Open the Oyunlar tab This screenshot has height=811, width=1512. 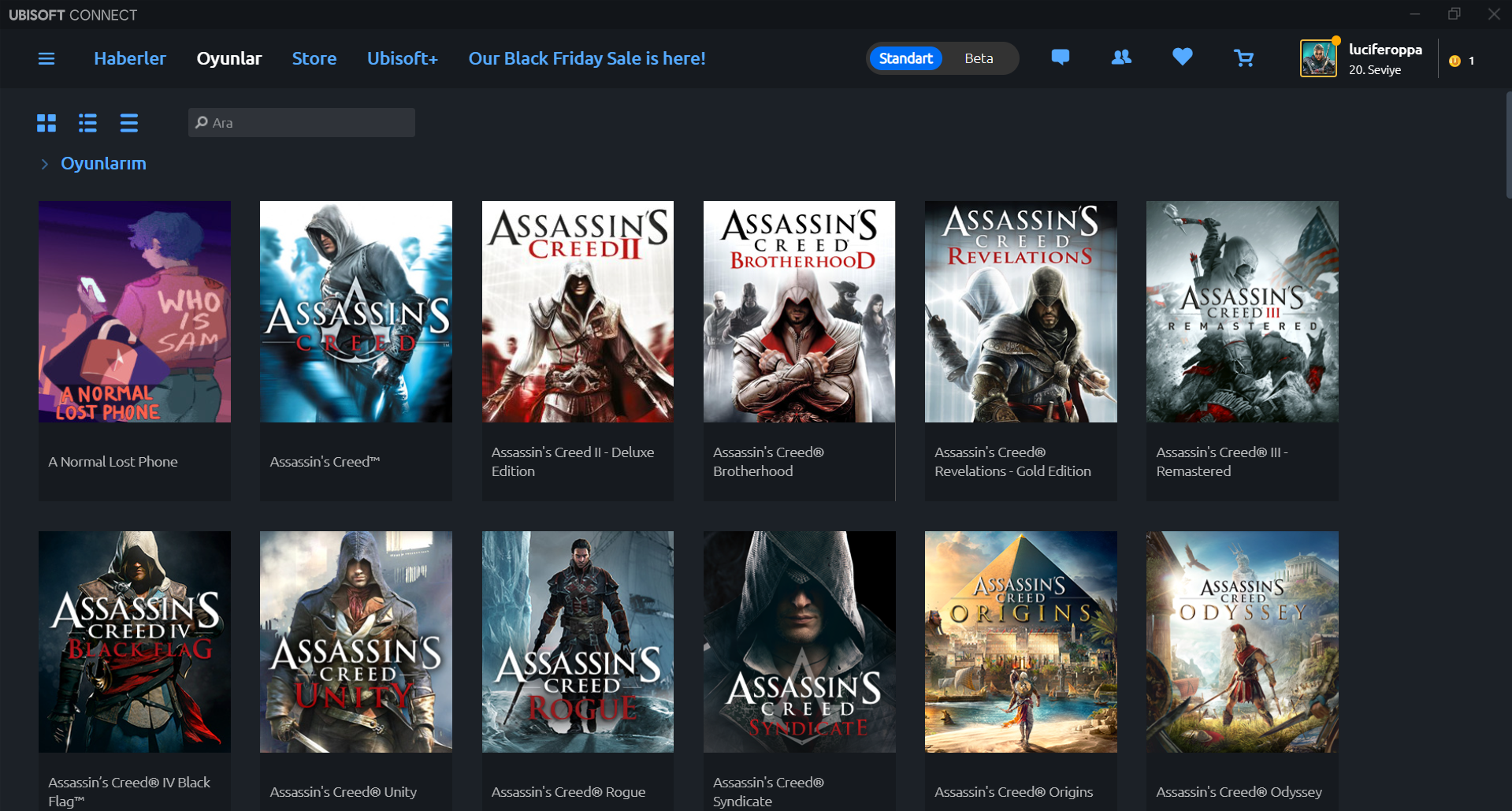(229, 58)
